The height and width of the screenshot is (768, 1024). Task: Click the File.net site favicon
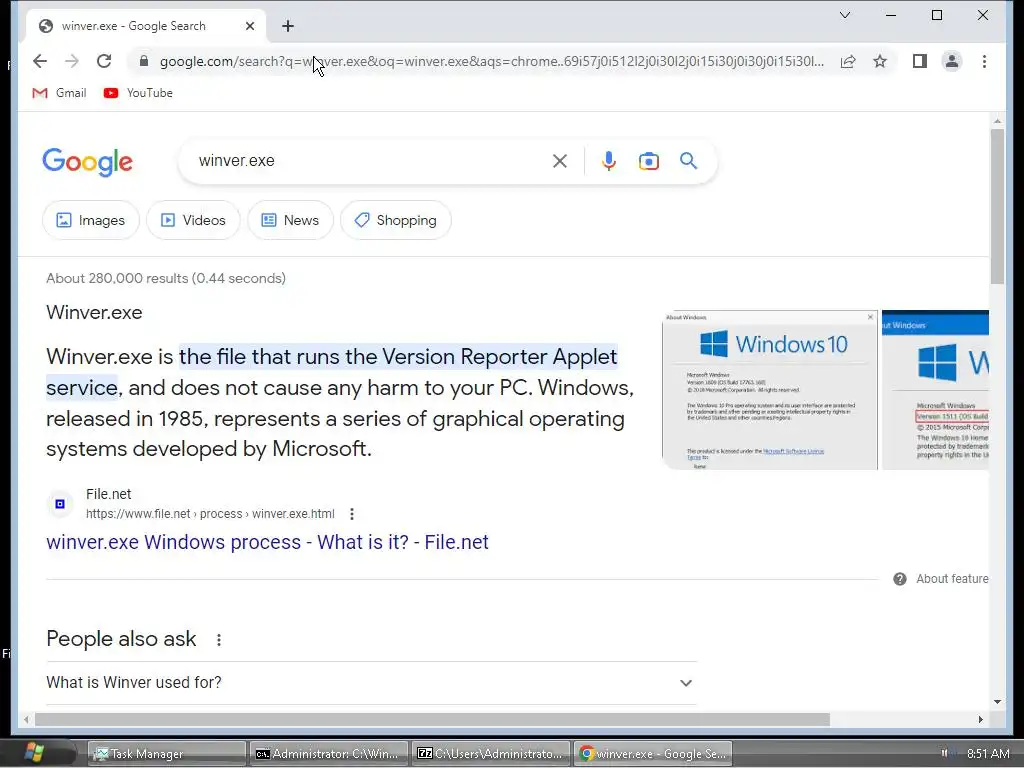[60, 504]
